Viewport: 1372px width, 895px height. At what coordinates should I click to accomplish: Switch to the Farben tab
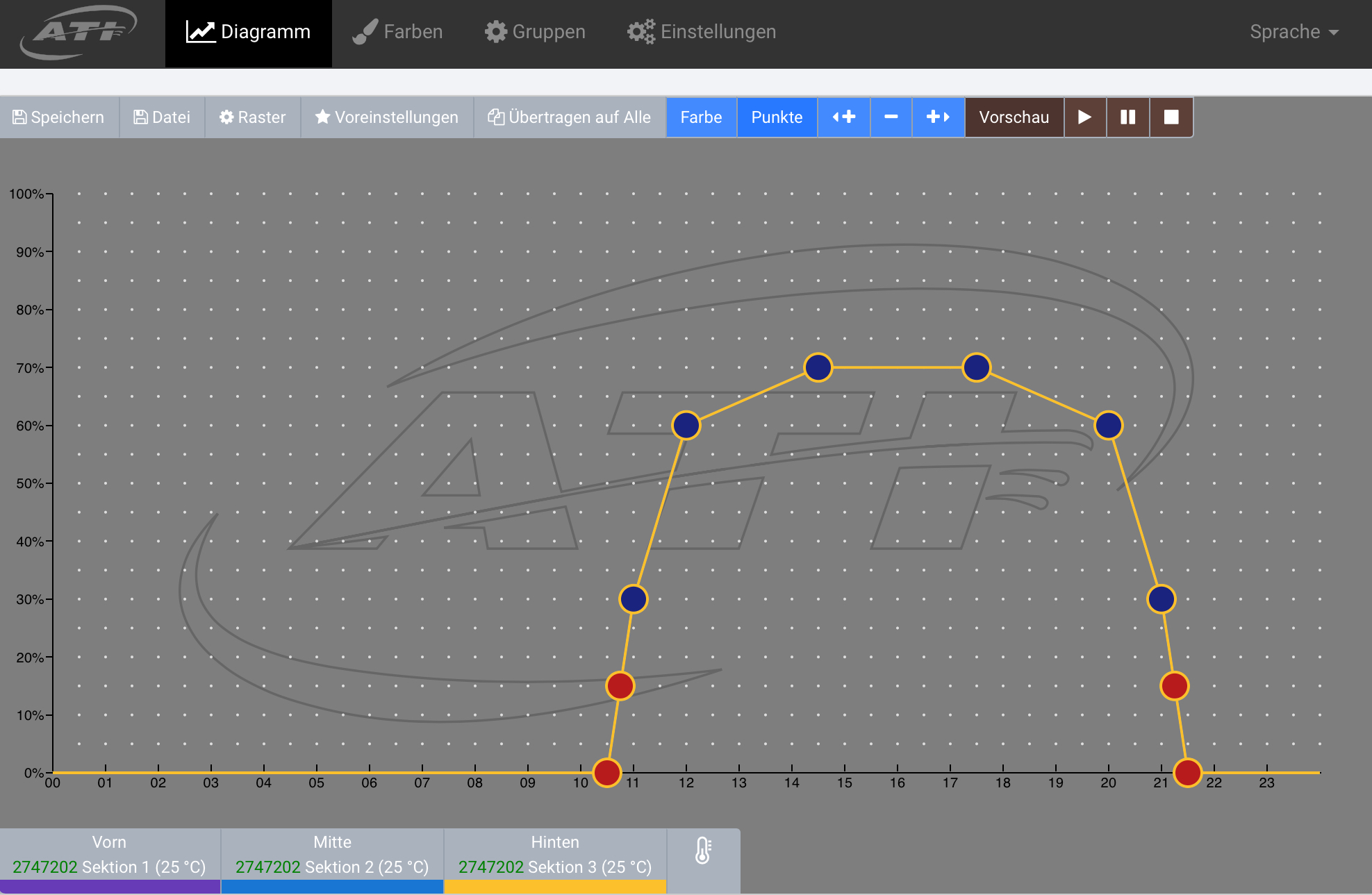coord(397,32)
